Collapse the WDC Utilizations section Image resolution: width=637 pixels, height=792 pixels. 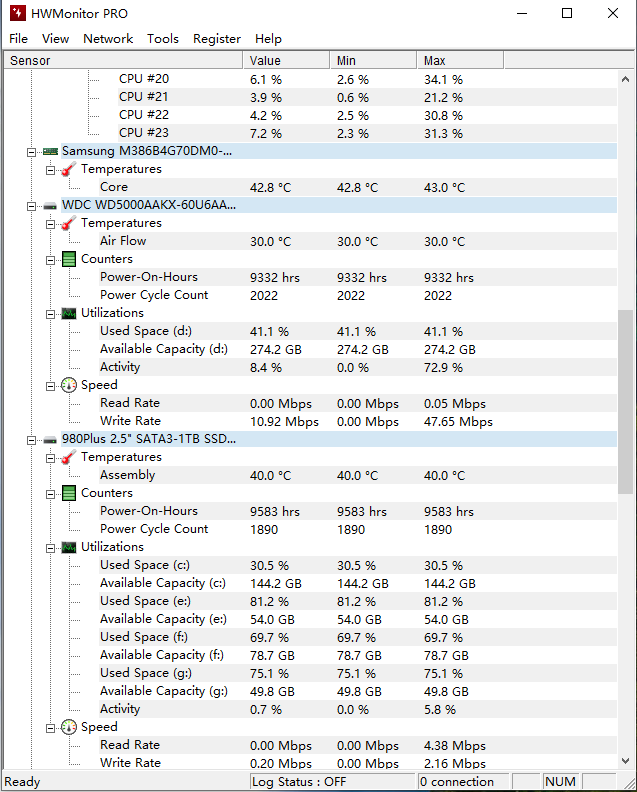coord(51,313)
